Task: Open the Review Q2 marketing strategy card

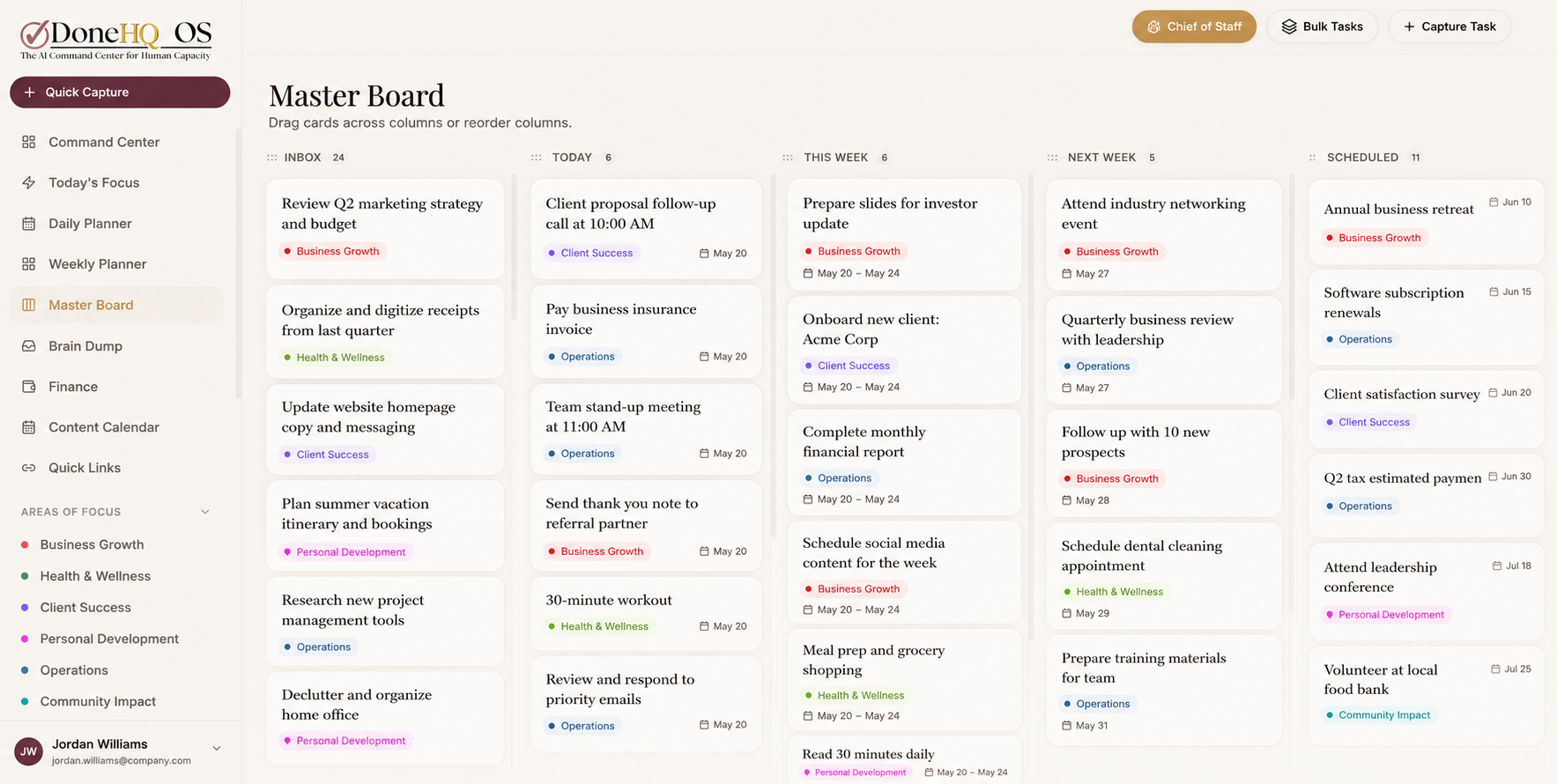Action: [385, 229]
